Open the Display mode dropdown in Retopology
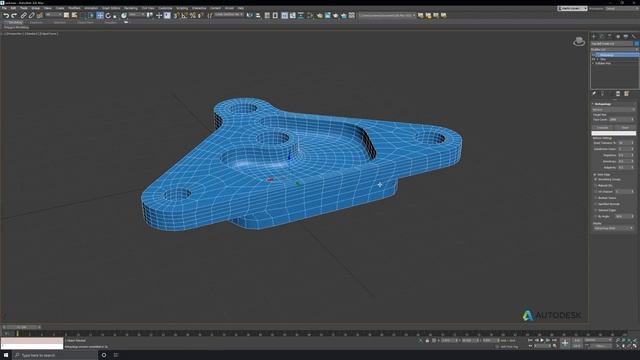The image size is (640, 360). click(x=613, y=228)
